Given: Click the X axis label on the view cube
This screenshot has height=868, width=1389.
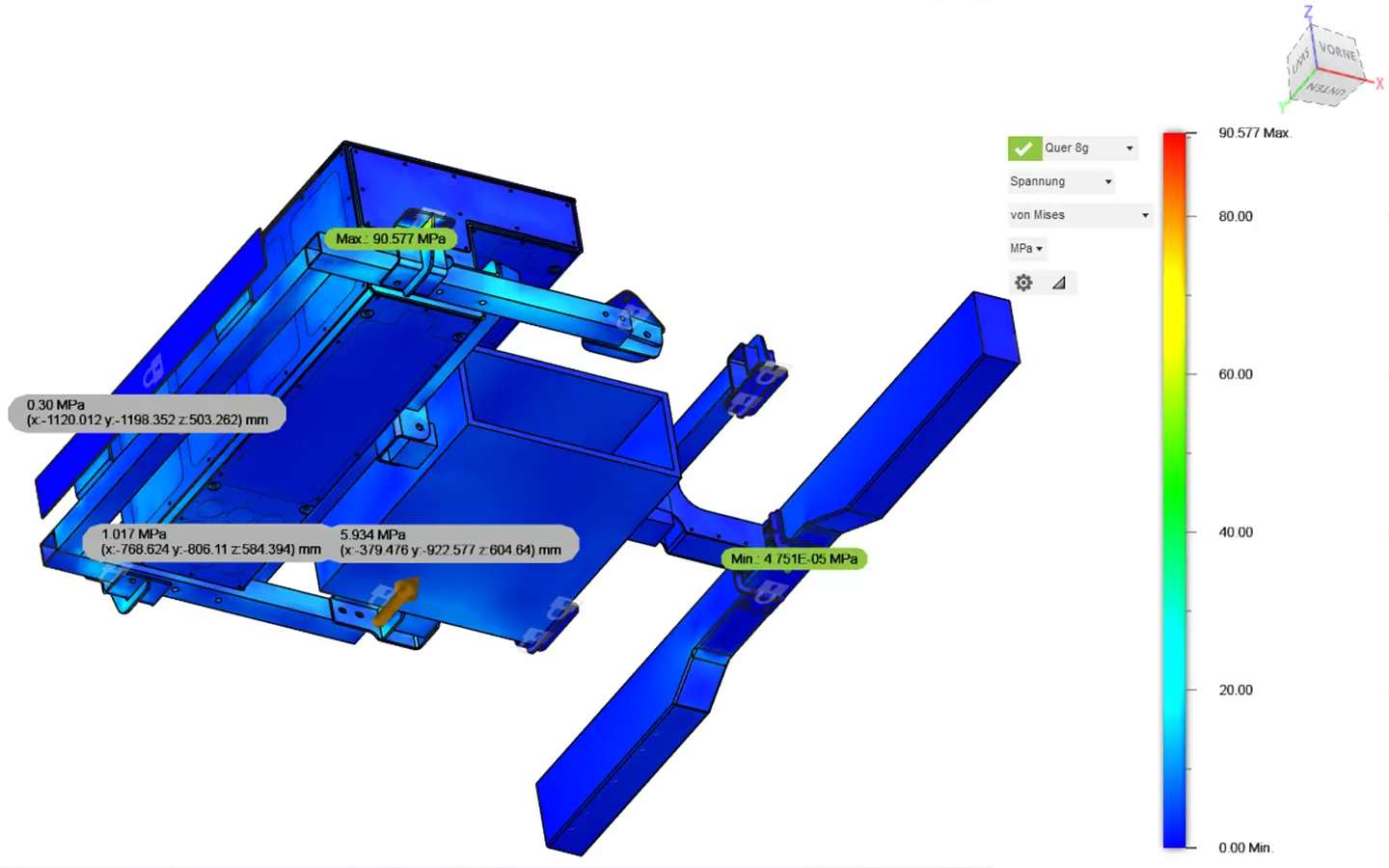Looking at the screenshot, I should 1379,84.
